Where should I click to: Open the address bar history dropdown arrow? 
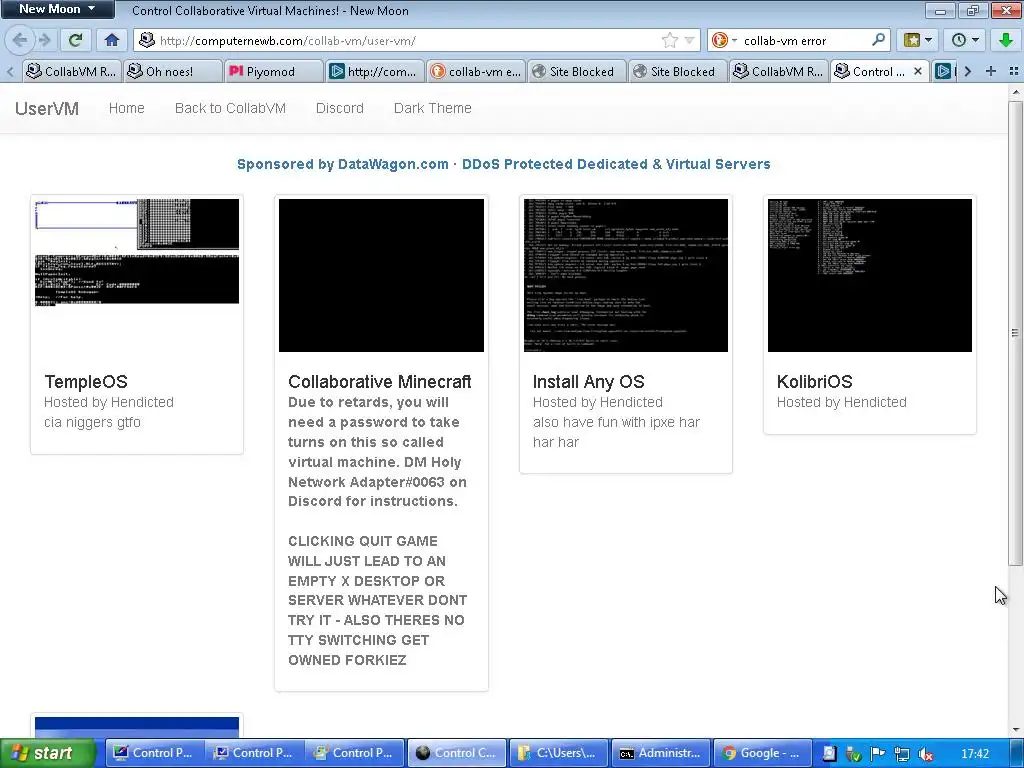[689, 40]
